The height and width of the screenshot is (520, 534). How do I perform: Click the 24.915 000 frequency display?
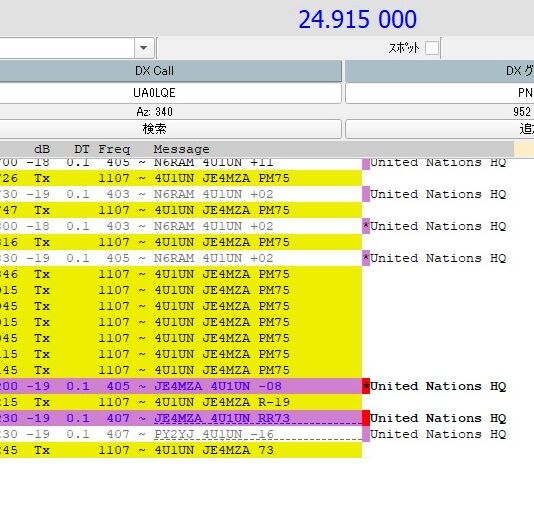[357, 19]
